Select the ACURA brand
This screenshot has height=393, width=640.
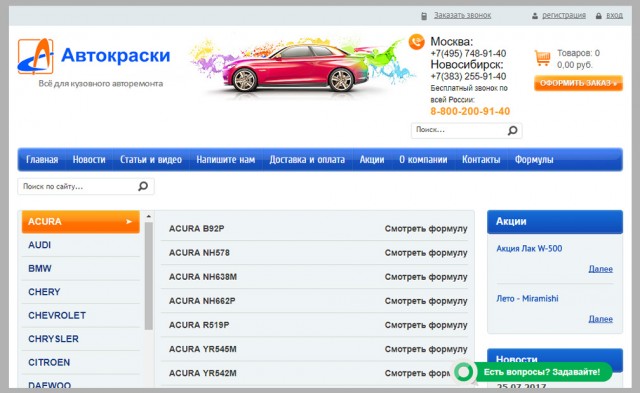[x=80, y=222]
